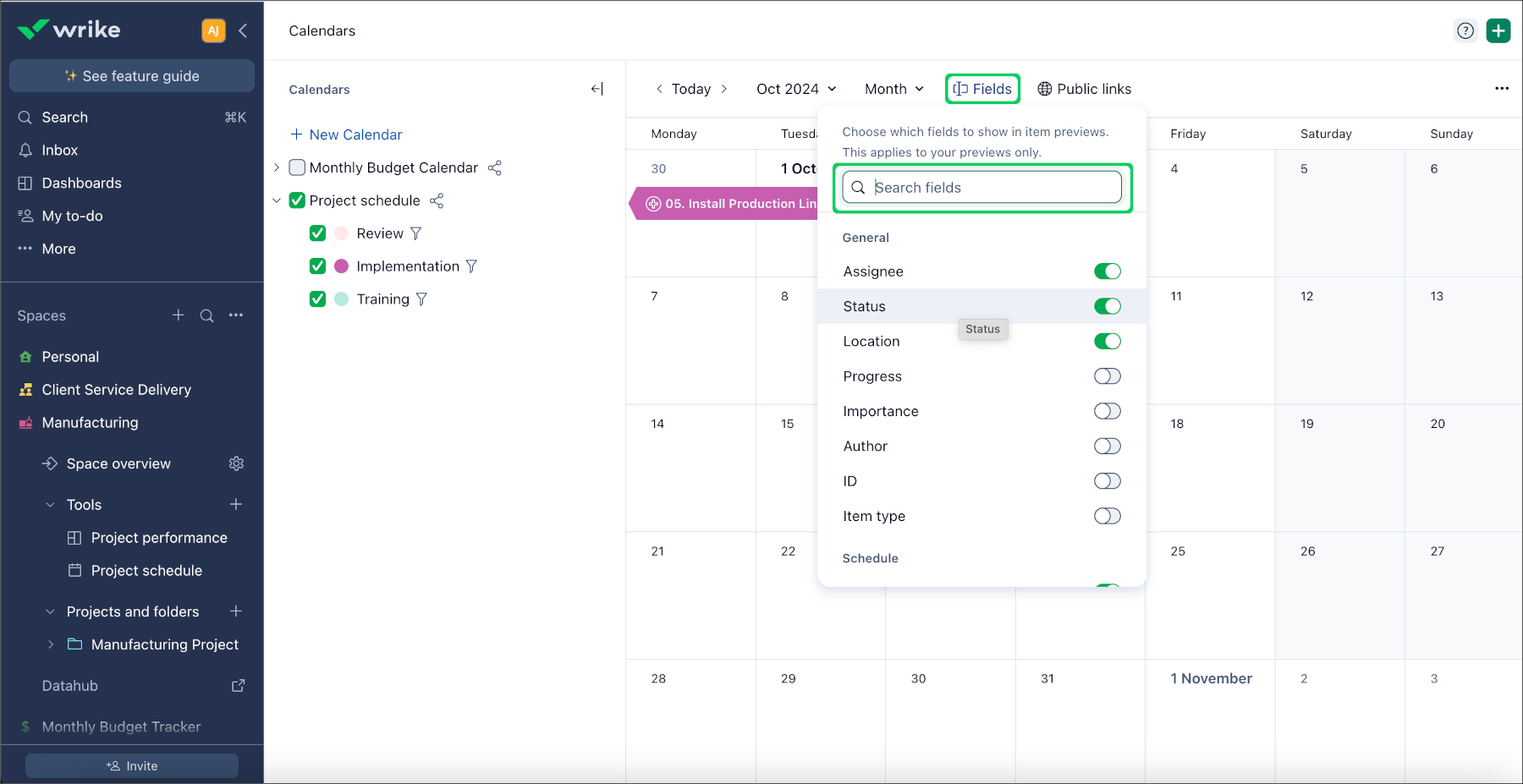Click the green plus create button
1523x784 pixels.
coord(1498,31)
